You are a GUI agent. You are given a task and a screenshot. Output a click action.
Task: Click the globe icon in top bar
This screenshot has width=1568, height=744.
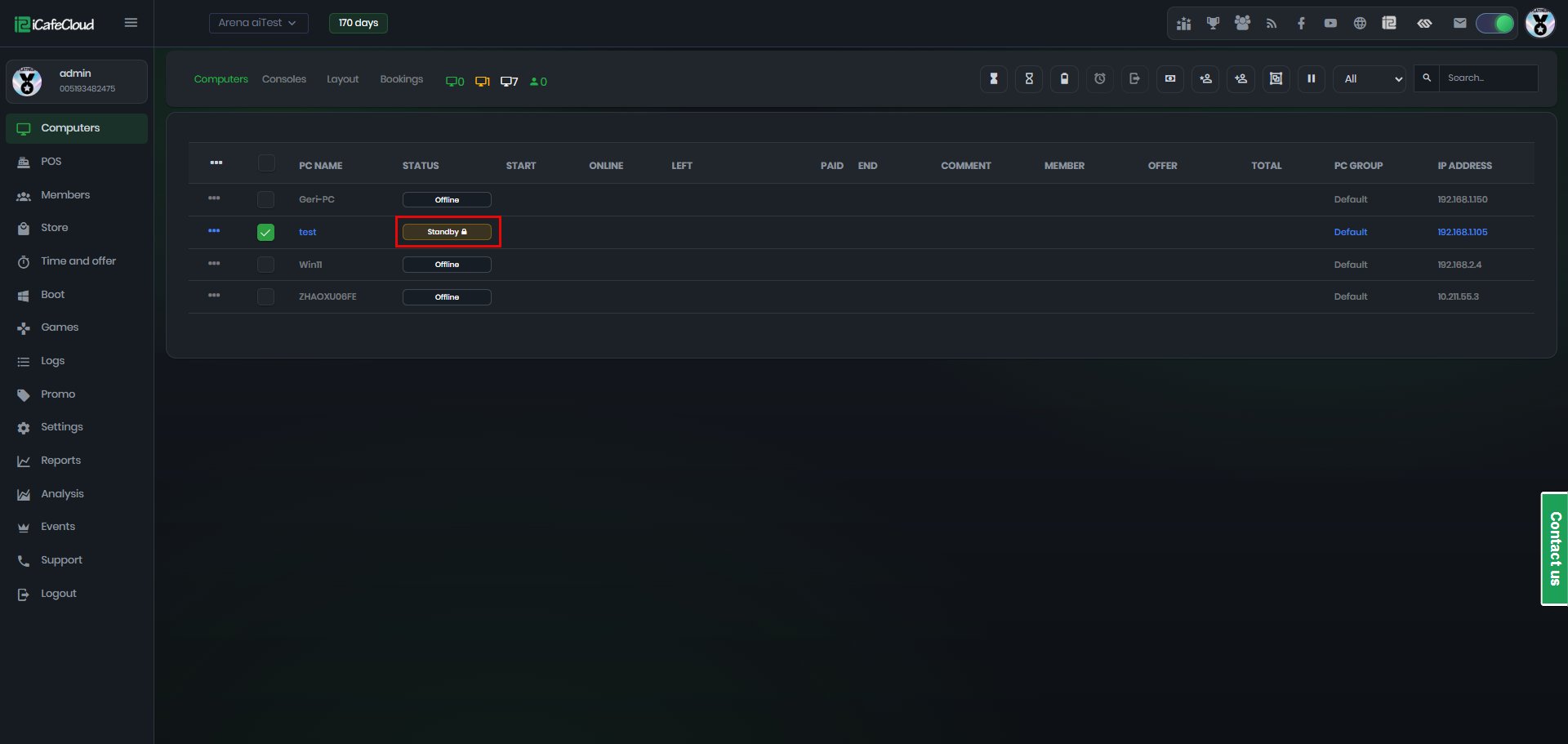[1360, 24]
